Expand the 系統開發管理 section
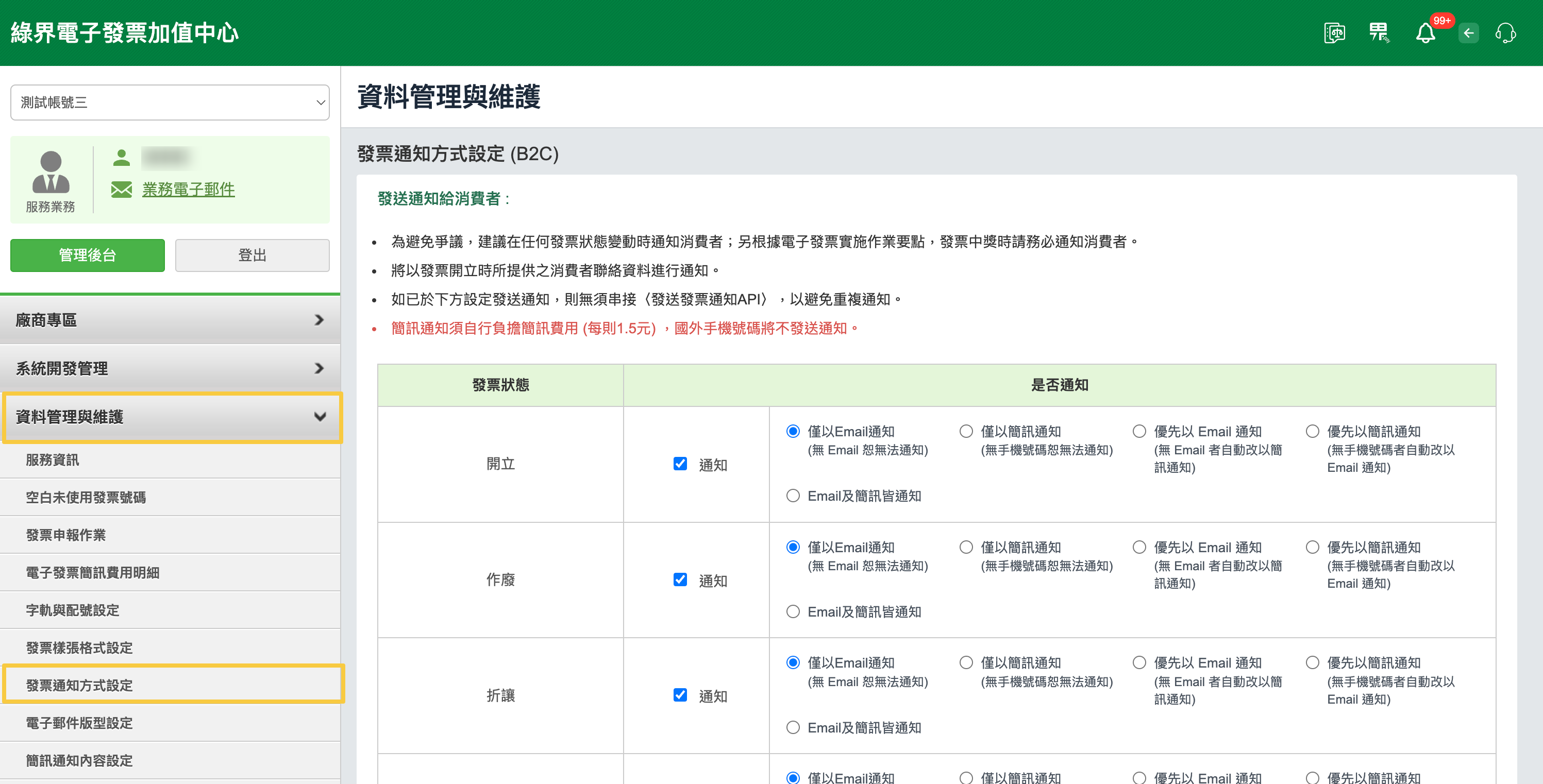 point(170,368)
